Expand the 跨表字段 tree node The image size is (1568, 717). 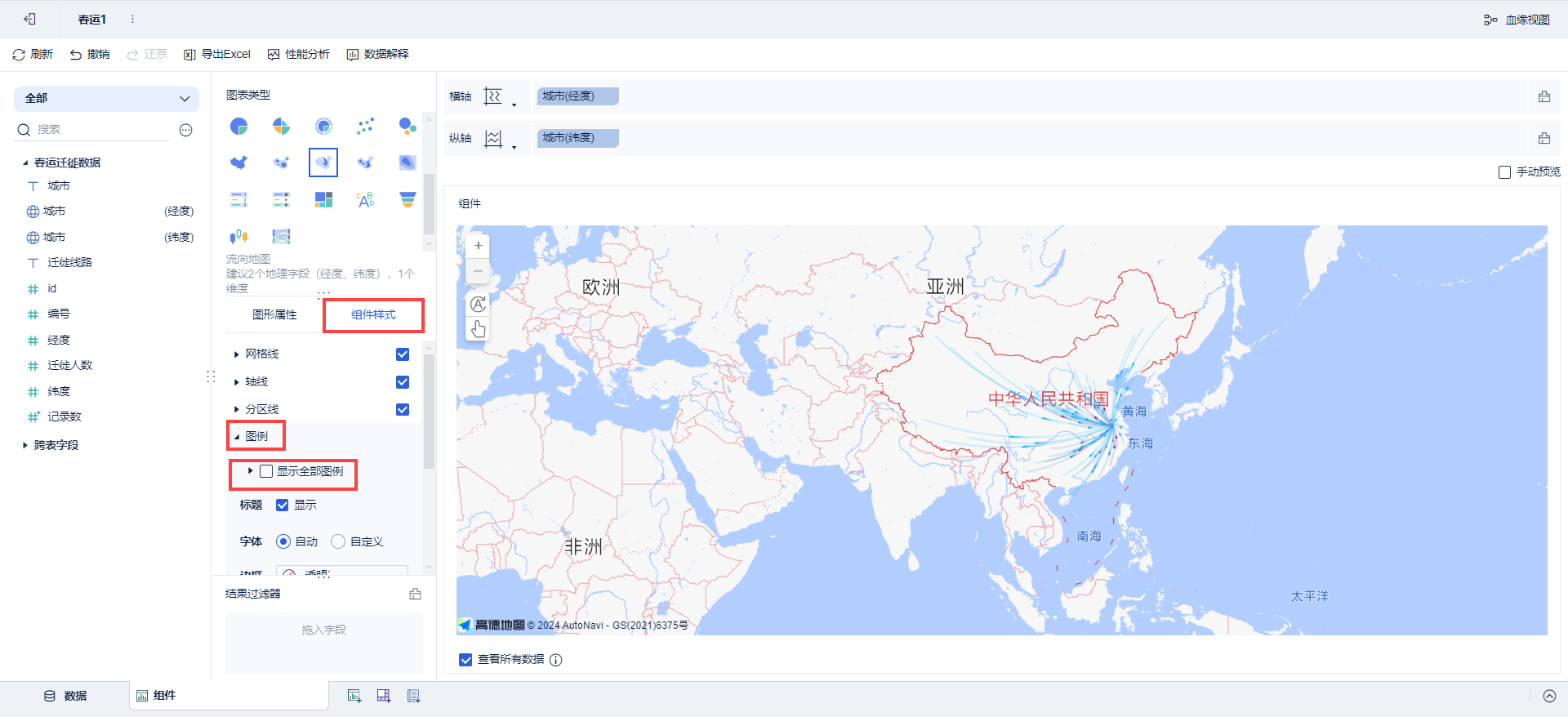click(25, 445)
